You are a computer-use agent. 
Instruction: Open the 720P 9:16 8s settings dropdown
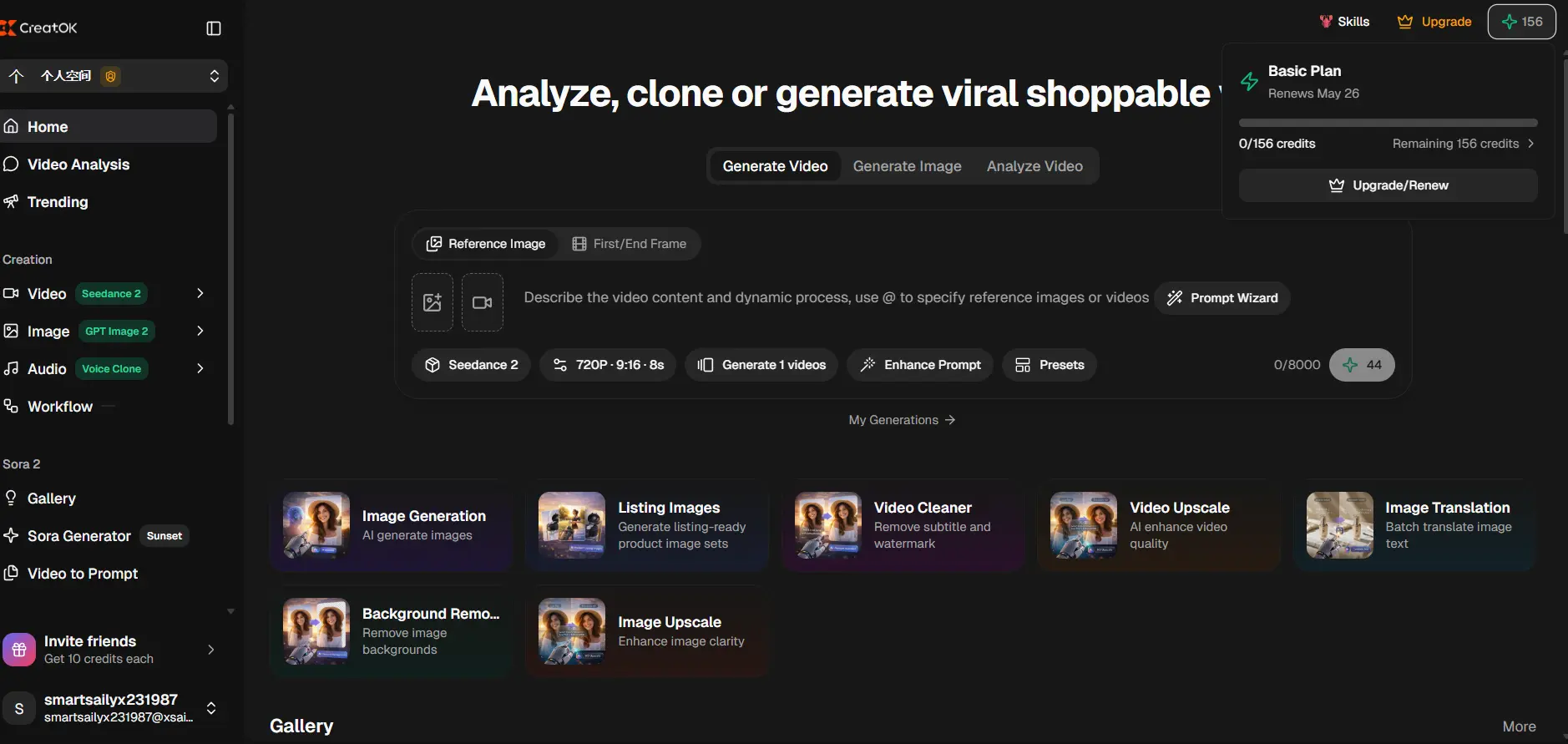(608, 365)
